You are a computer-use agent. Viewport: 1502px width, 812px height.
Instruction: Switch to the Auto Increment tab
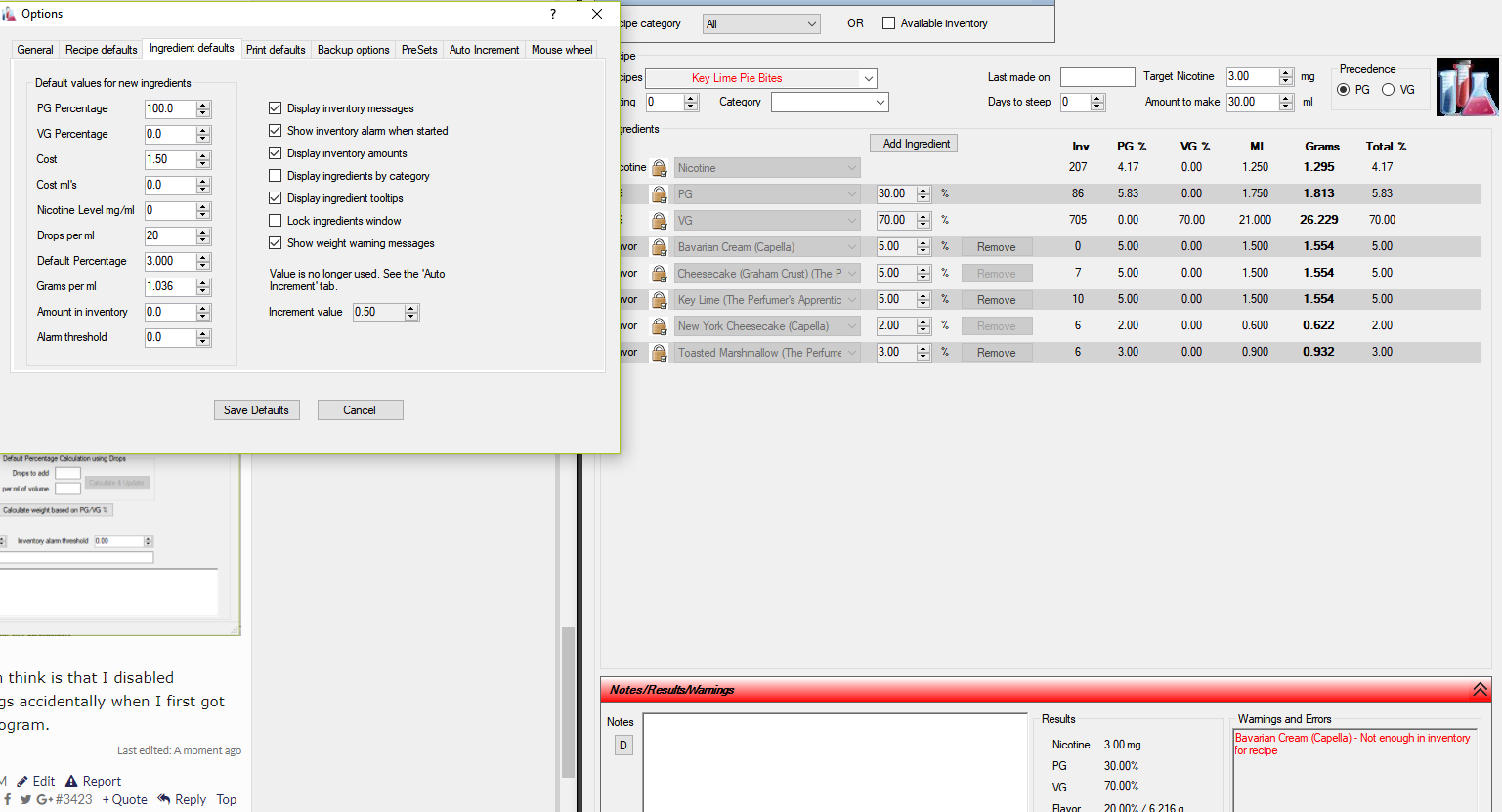click(484, 50)
